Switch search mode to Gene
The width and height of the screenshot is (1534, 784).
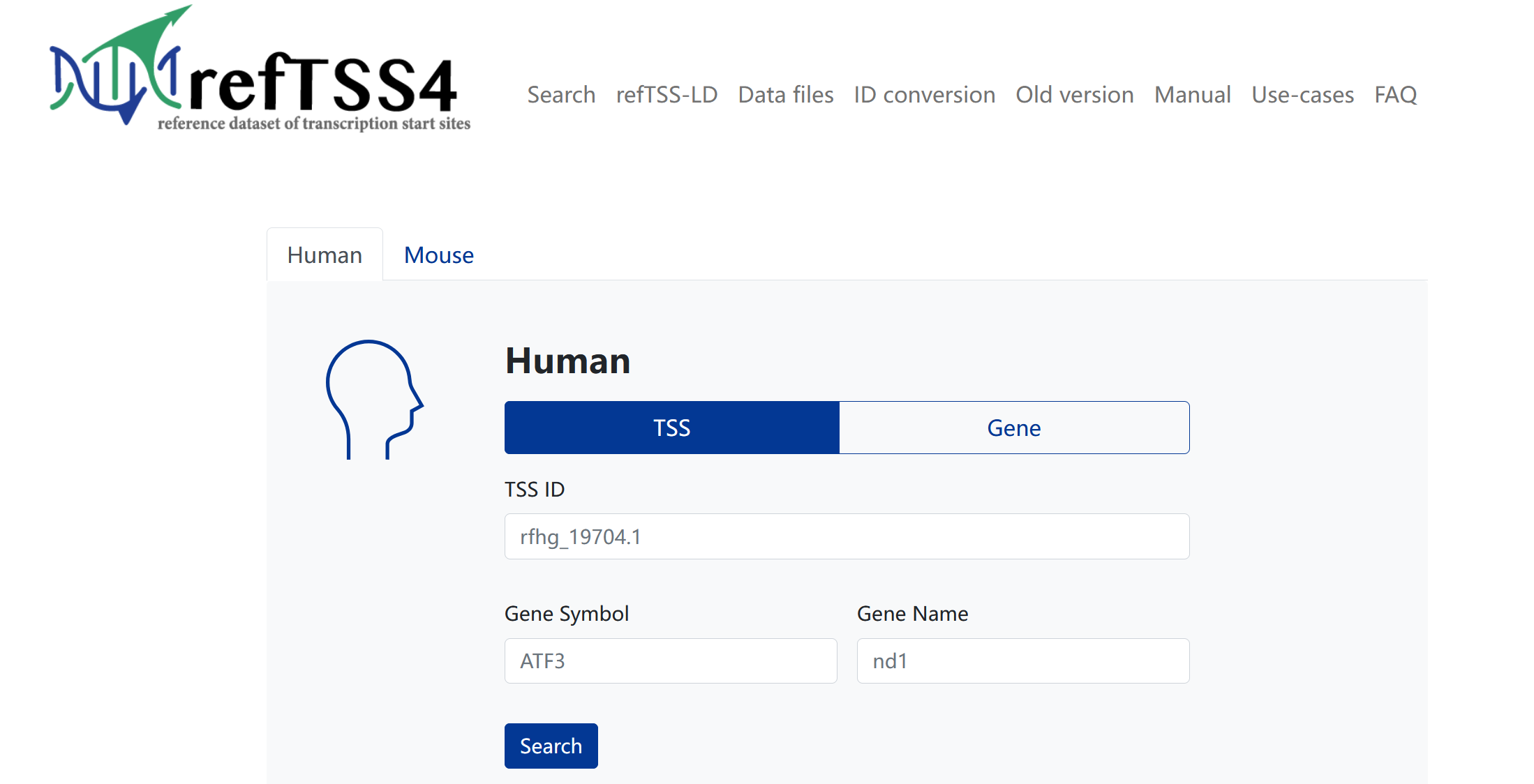click(x=1013, y=428)
